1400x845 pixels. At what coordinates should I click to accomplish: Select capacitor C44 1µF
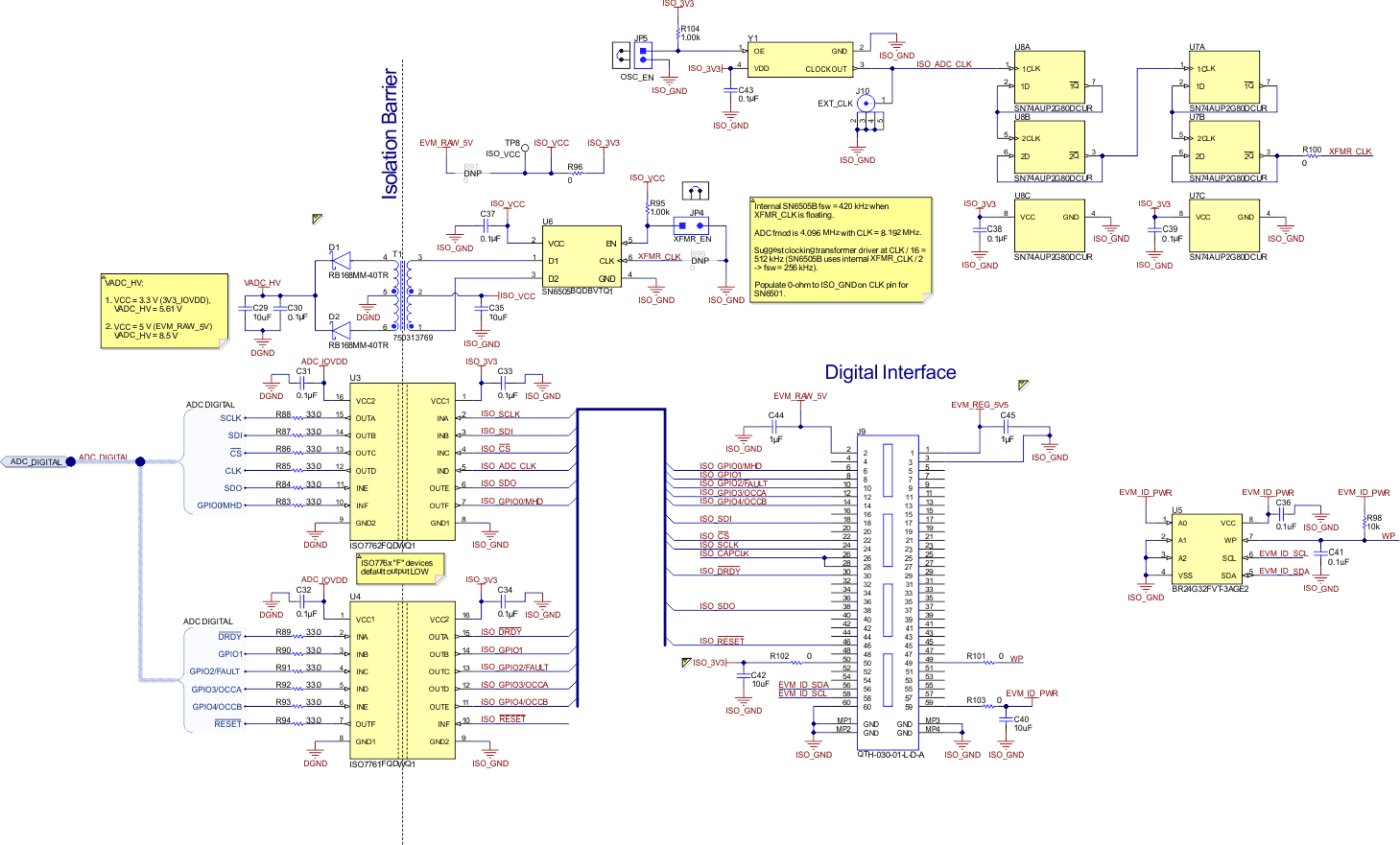(x=774, y=426)
